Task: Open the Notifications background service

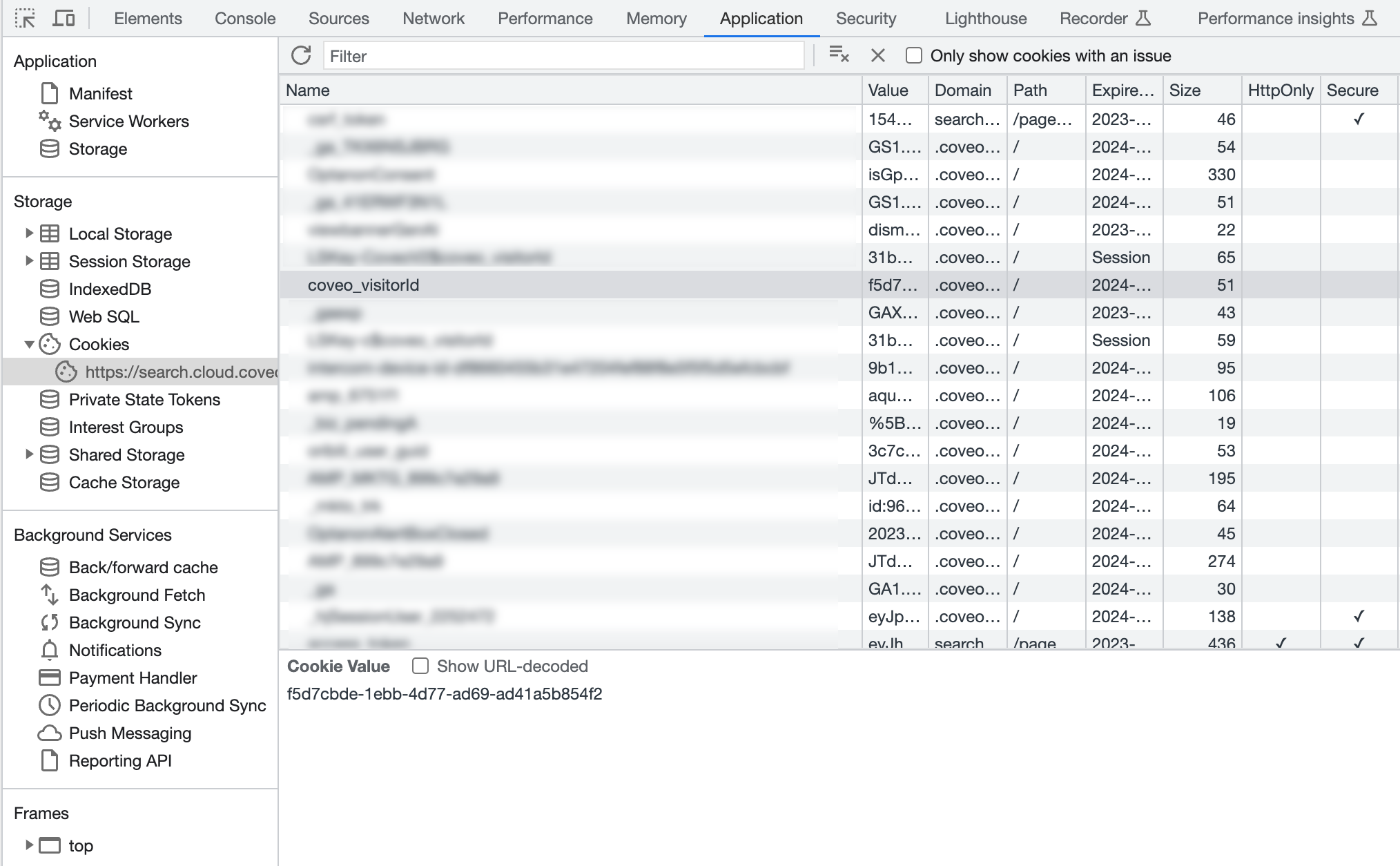Action: pos(115,651)
